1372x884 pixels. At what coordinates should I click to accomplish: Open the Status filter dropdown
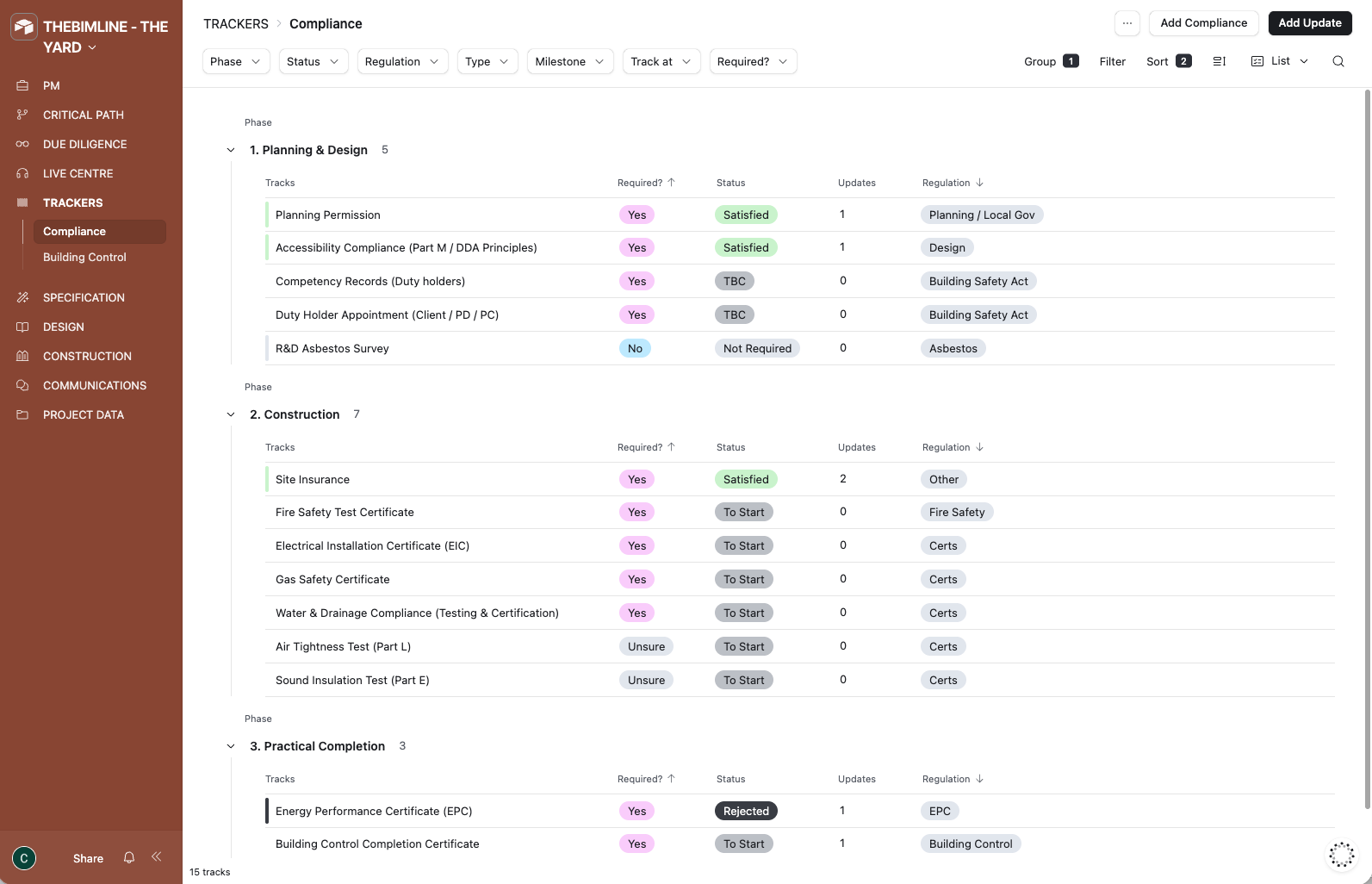[x=314, y=61]
